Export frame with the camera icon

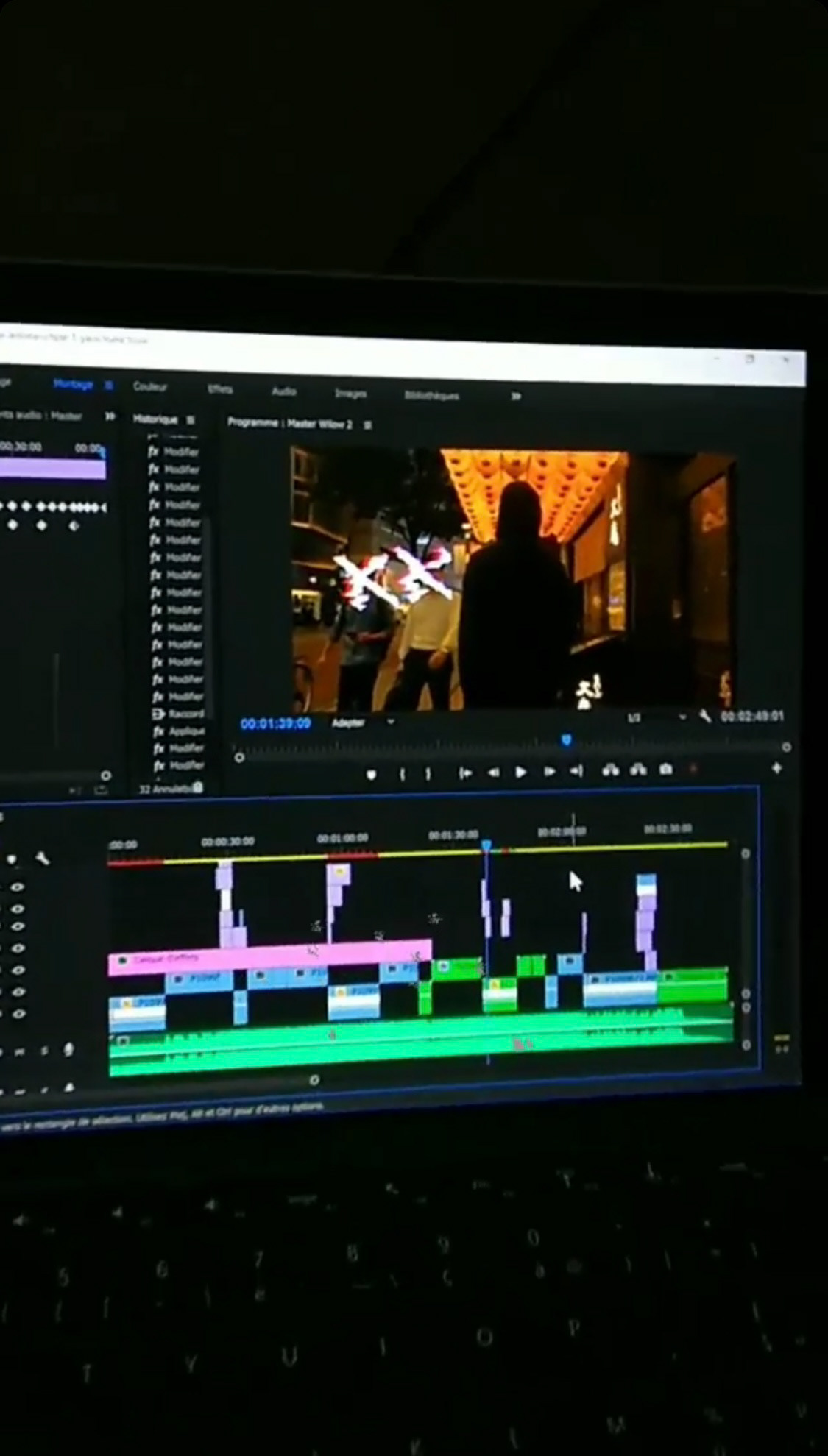(x=665, y=769)
